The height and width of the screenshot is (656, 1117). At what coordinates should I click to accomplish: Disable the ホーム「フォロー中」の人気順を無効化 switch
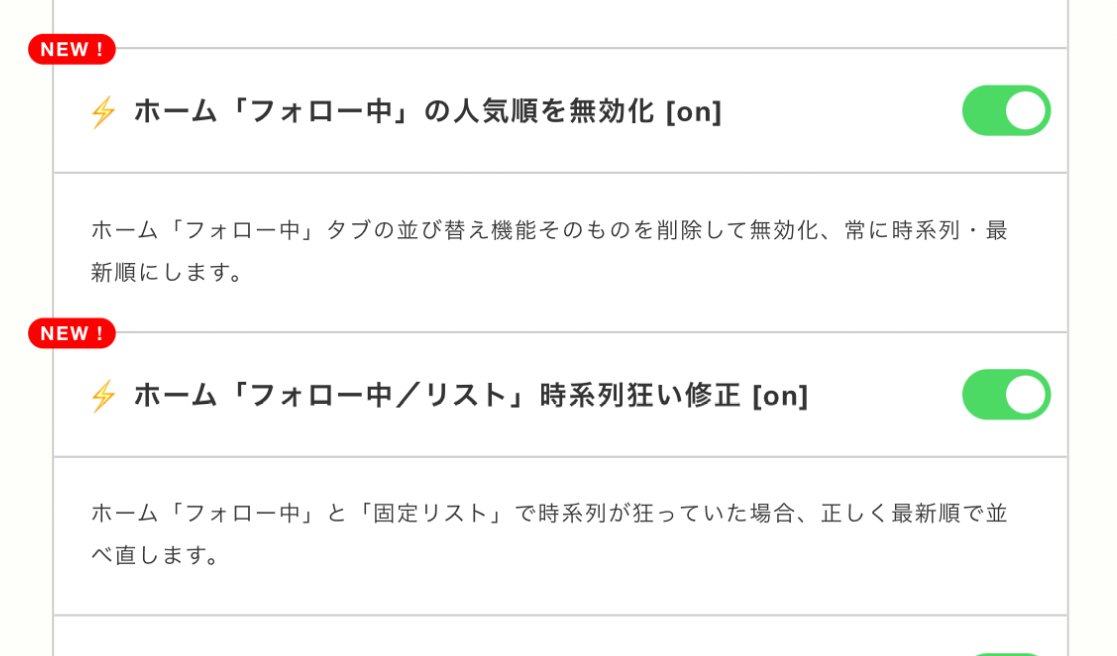coord(1006,111)
